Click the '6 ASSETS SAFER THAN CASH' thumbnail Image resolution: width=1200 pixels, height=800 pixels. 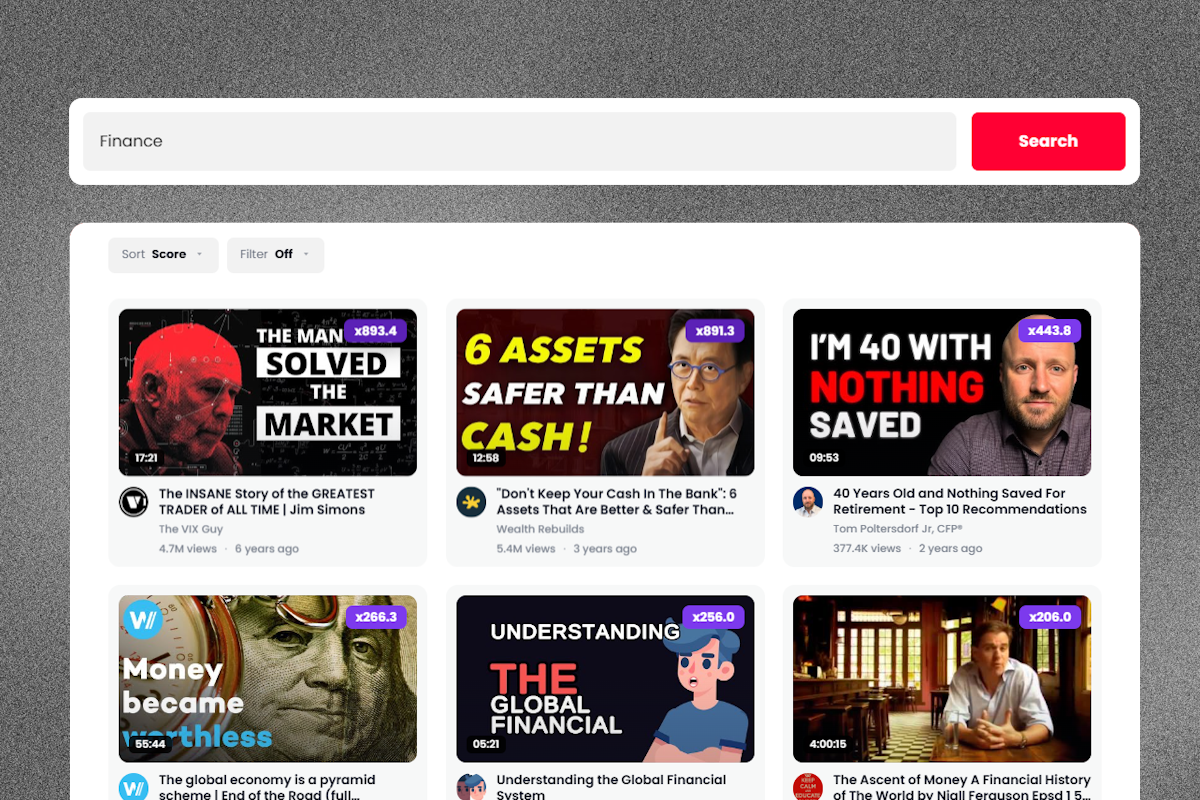click(604, 392)
